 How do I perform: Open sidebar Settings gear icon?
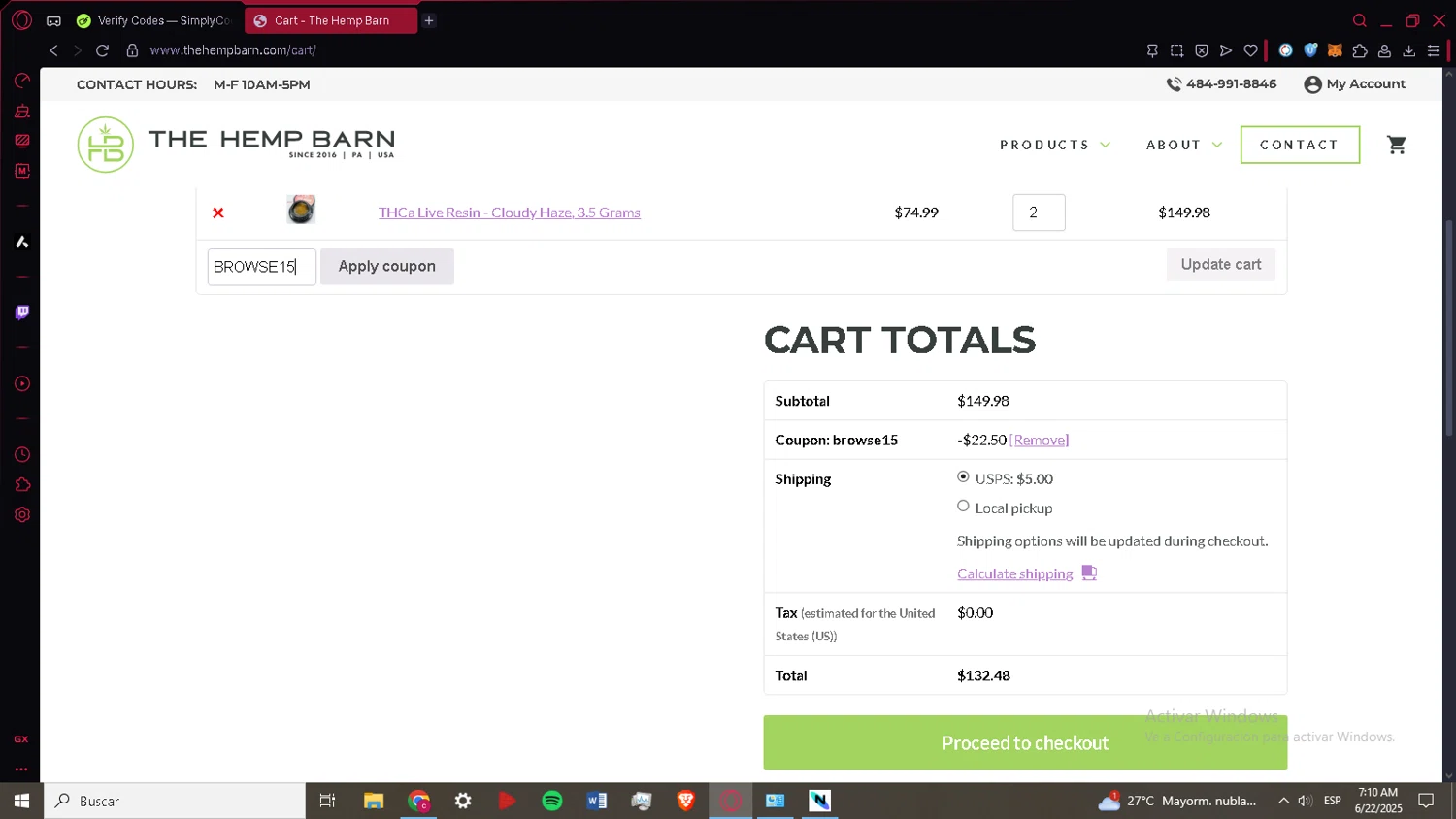21,514
